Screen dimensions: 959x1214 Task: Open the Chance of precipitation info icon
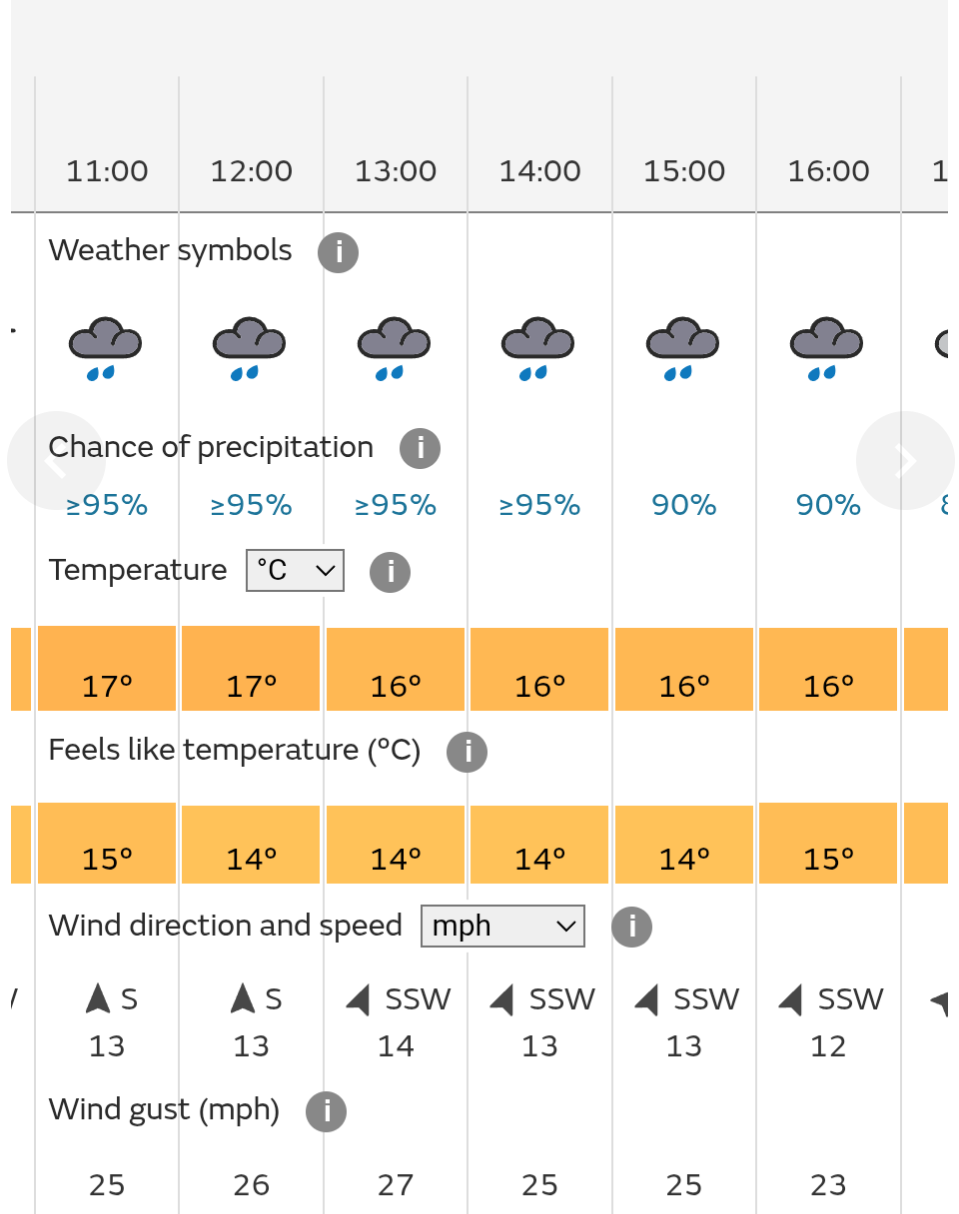tap(420, 449)
